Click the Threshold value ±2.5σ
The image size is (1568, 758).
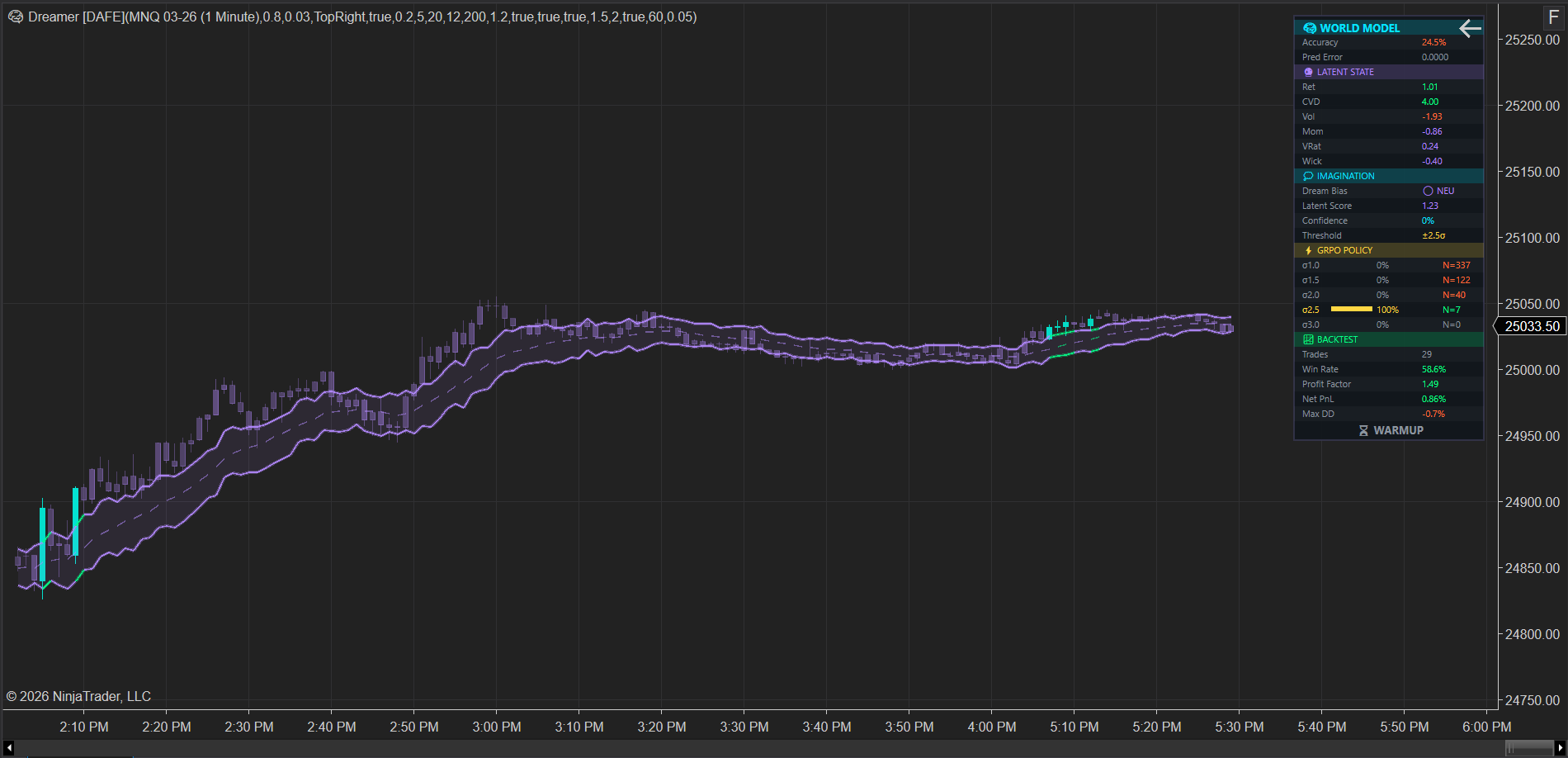(x=1433, y=235)
